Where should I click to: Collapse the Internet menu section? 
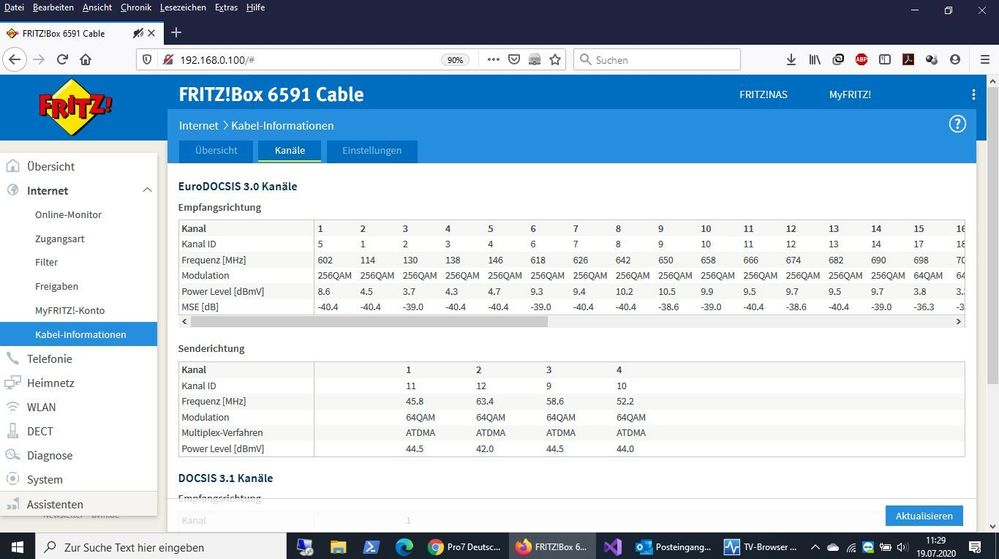147,190
